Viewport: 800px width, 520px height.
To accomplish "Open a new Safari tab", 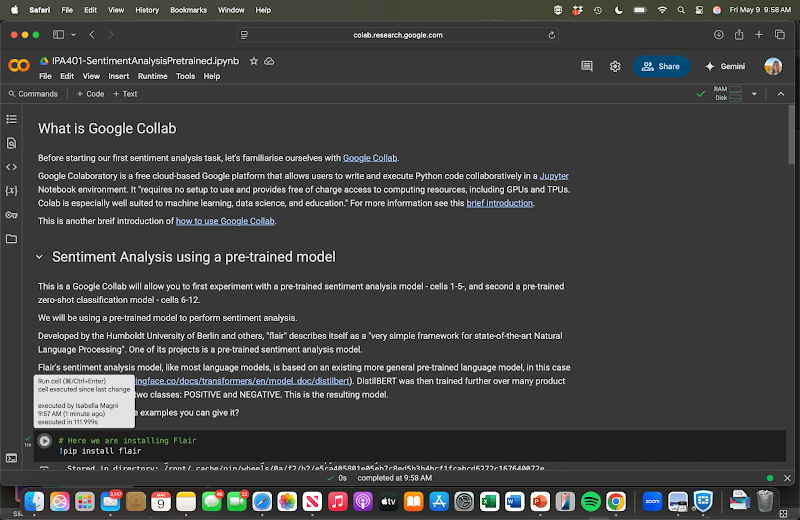I will tap(759, 35).
